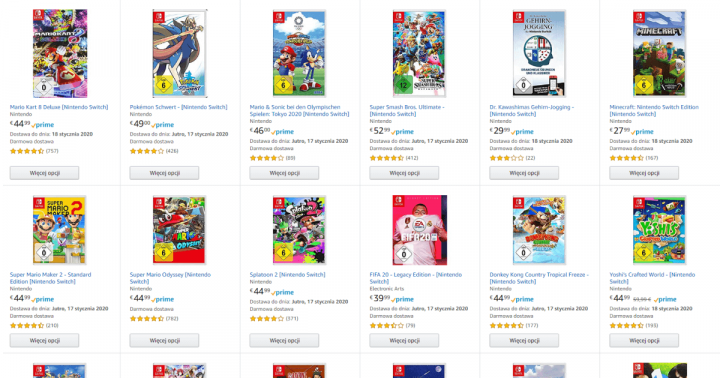The width and height of the screenshot is (720, 378).
Task: Open Pokémon Schwert cover image
Action: pyautogui.click(x=180, y=53)
